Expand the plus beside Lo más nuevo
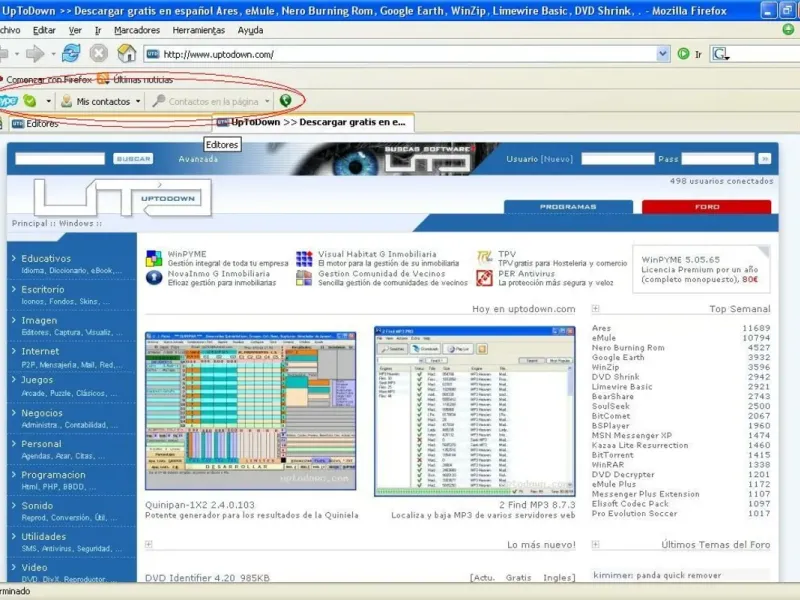Screen dimensions: 800x600 [148, 544]
